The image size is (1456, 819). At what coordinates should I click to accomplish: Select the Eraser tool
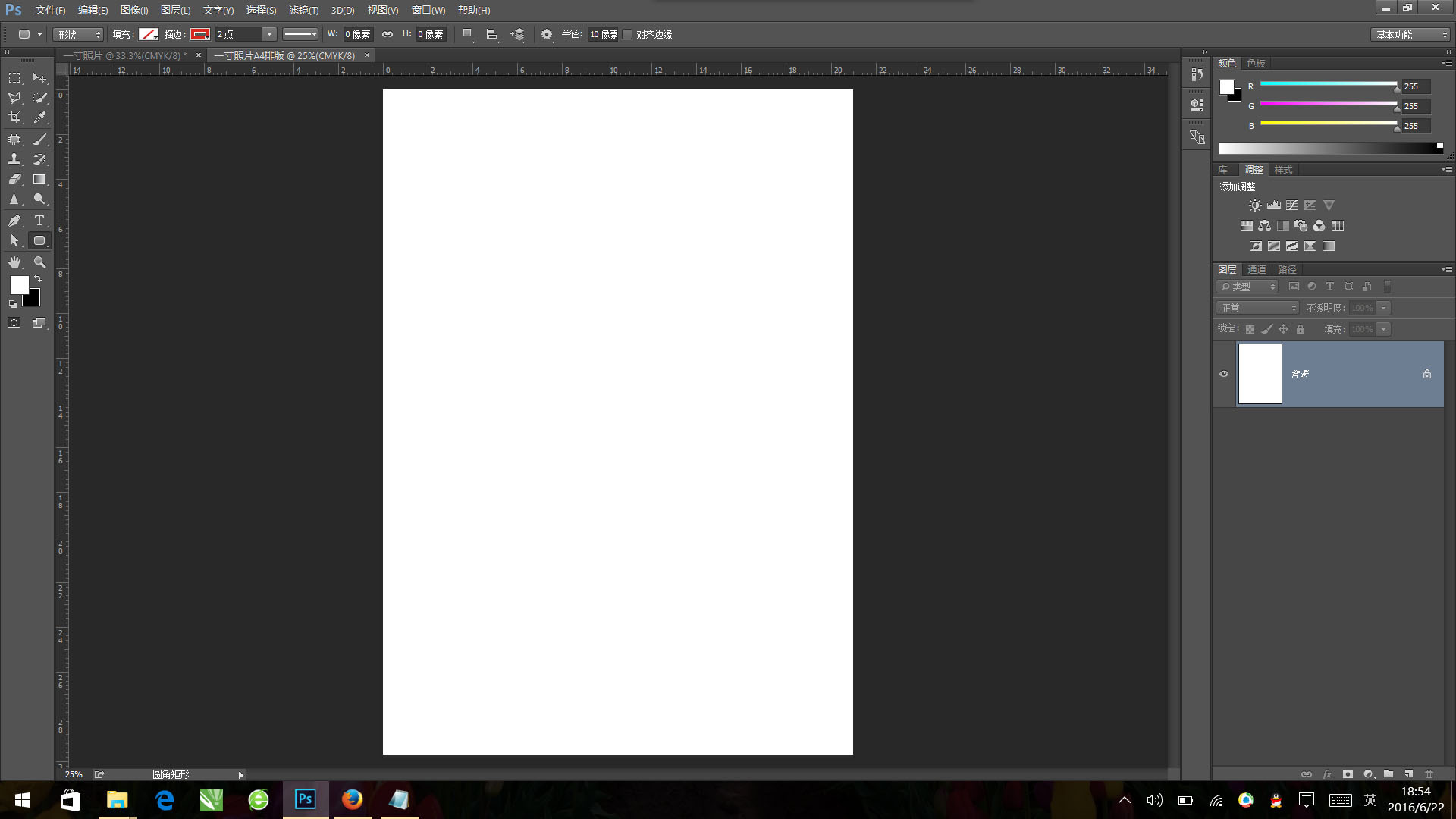pos(14,179)
